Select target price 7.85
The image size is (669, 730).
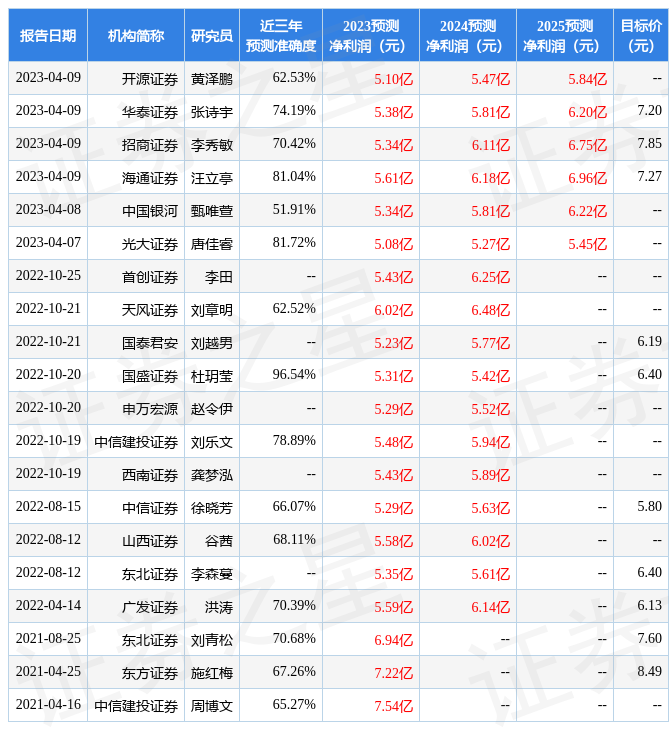pyautogui.click(x=649, y=143)
